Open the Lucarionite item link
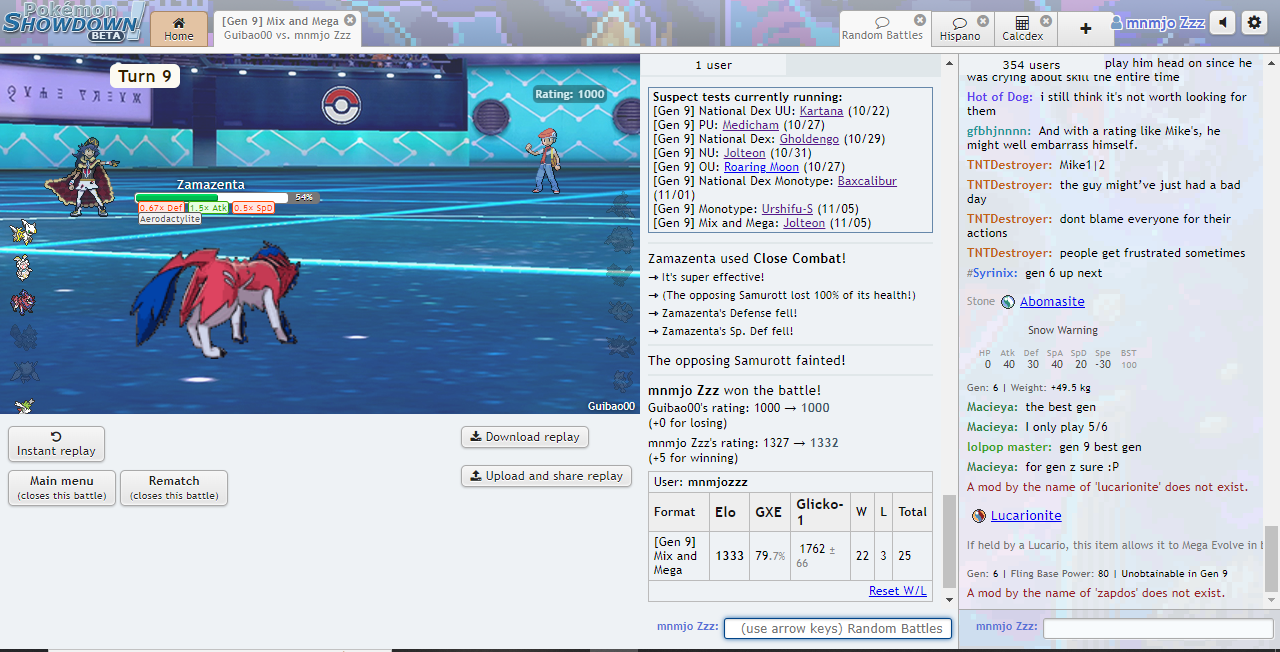Image resolution: width=1280 pixels, height=652 pixels. (1026, 516)
